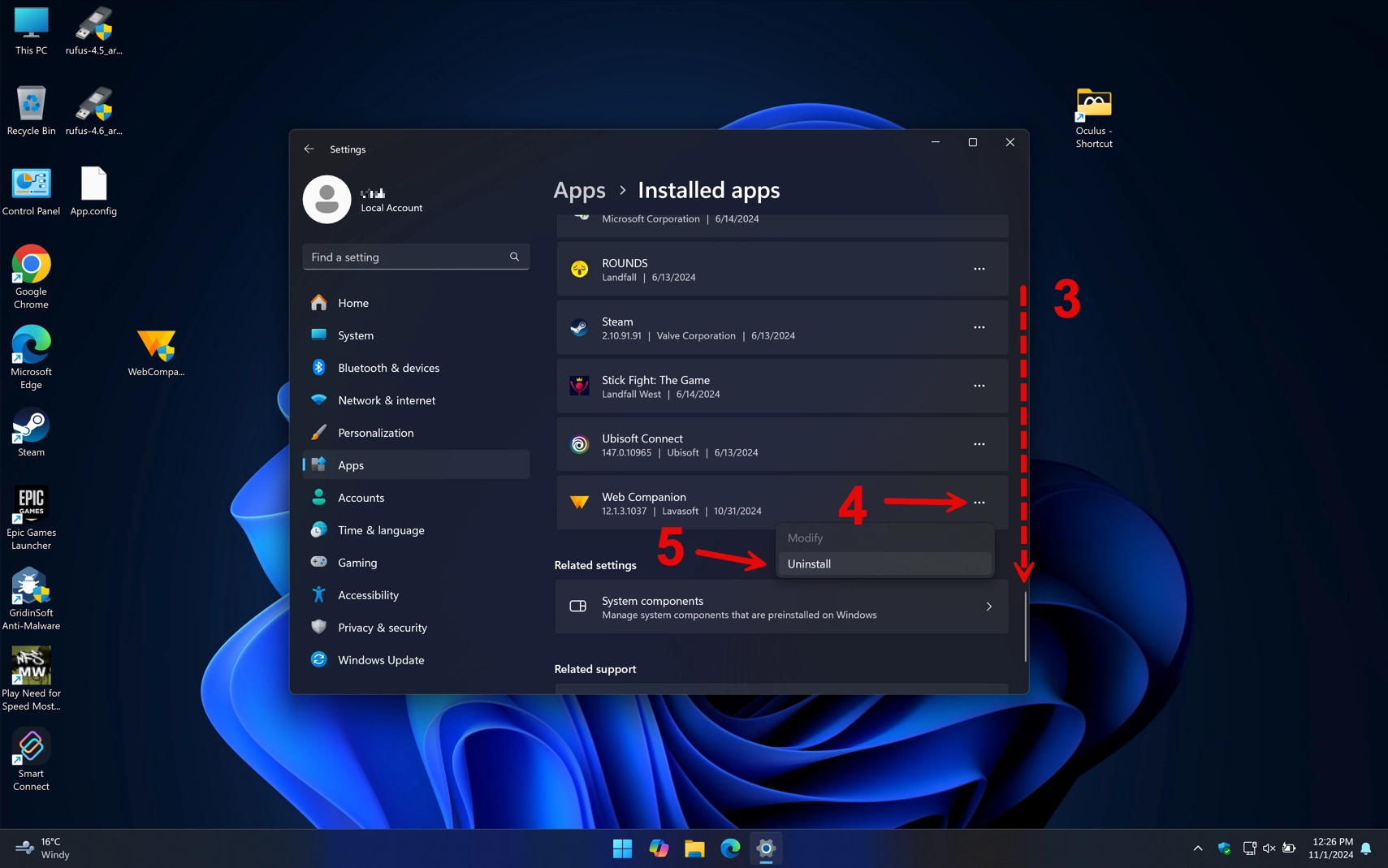This screenshot has width=1388, height=868.
Task: Open Steam from the desktop
Action: (31, 426)
